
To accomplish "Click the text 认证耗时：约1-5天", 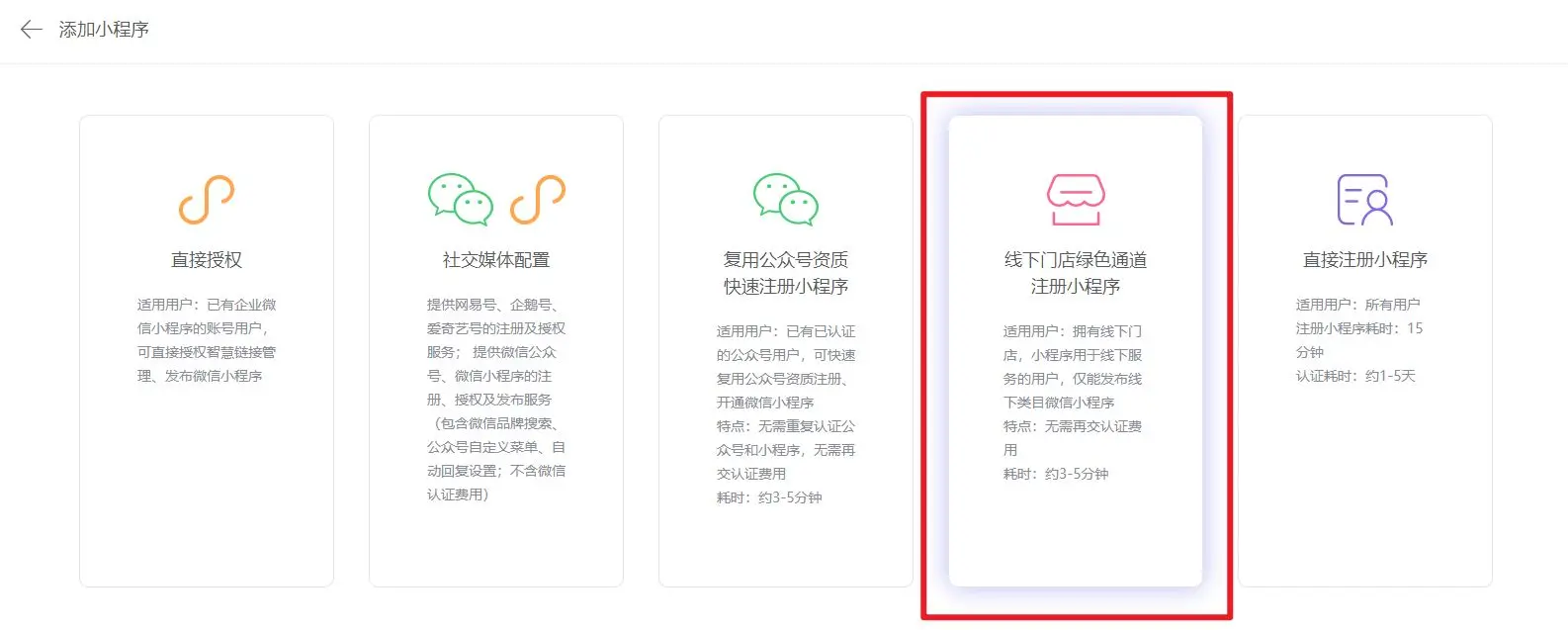I will 1355,376.
